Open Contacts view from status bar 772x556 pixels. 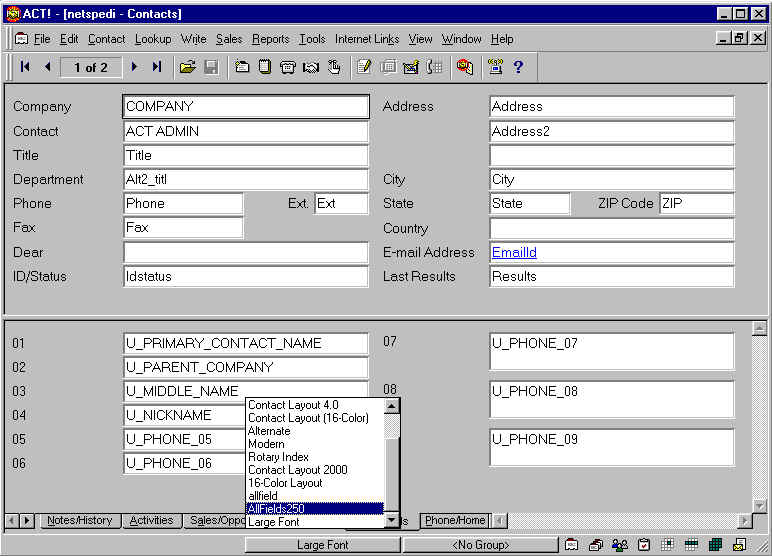pos(572,545)
